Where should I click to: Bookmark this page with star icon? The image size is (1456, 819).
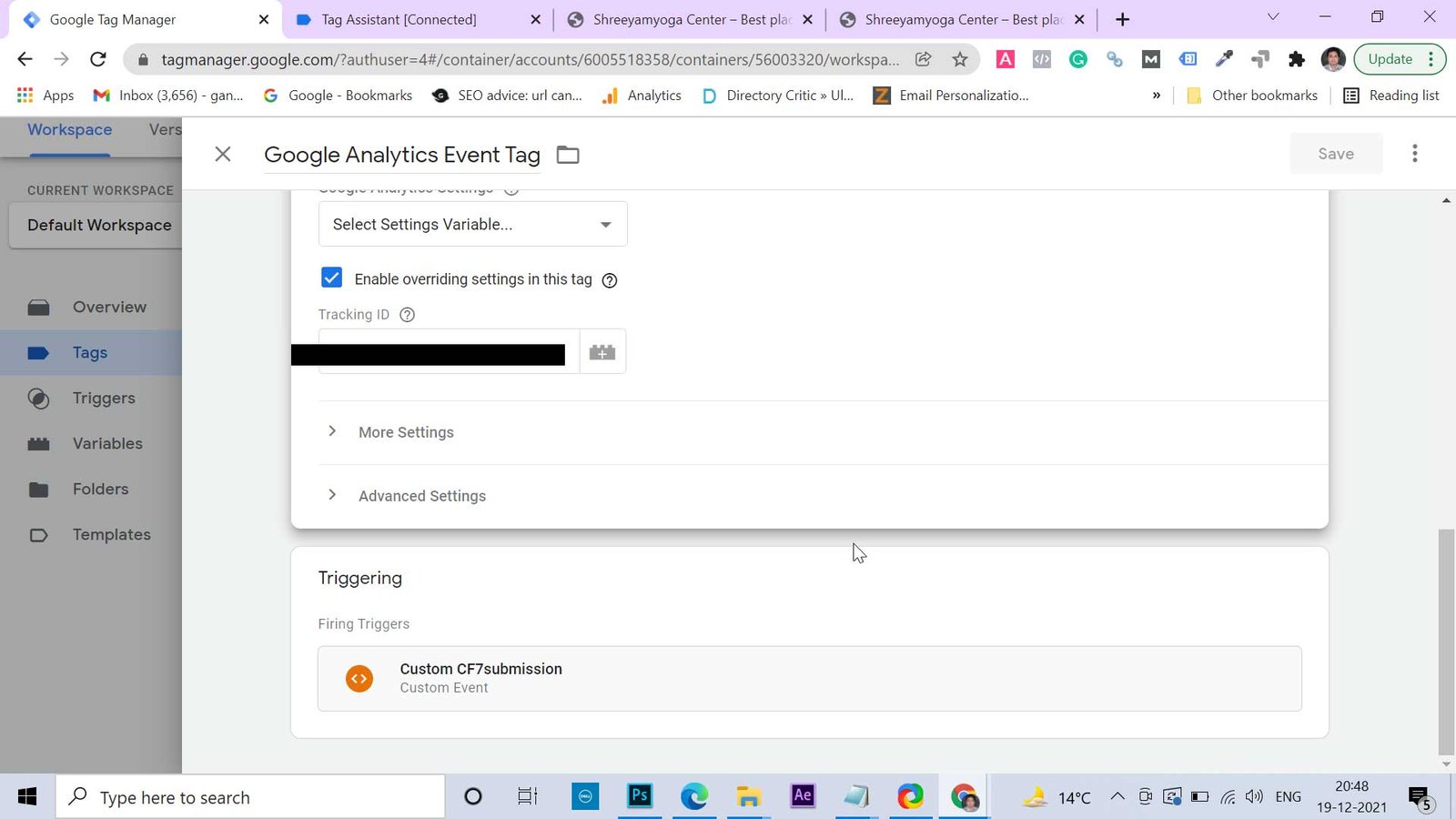click(x=959, y=59)
